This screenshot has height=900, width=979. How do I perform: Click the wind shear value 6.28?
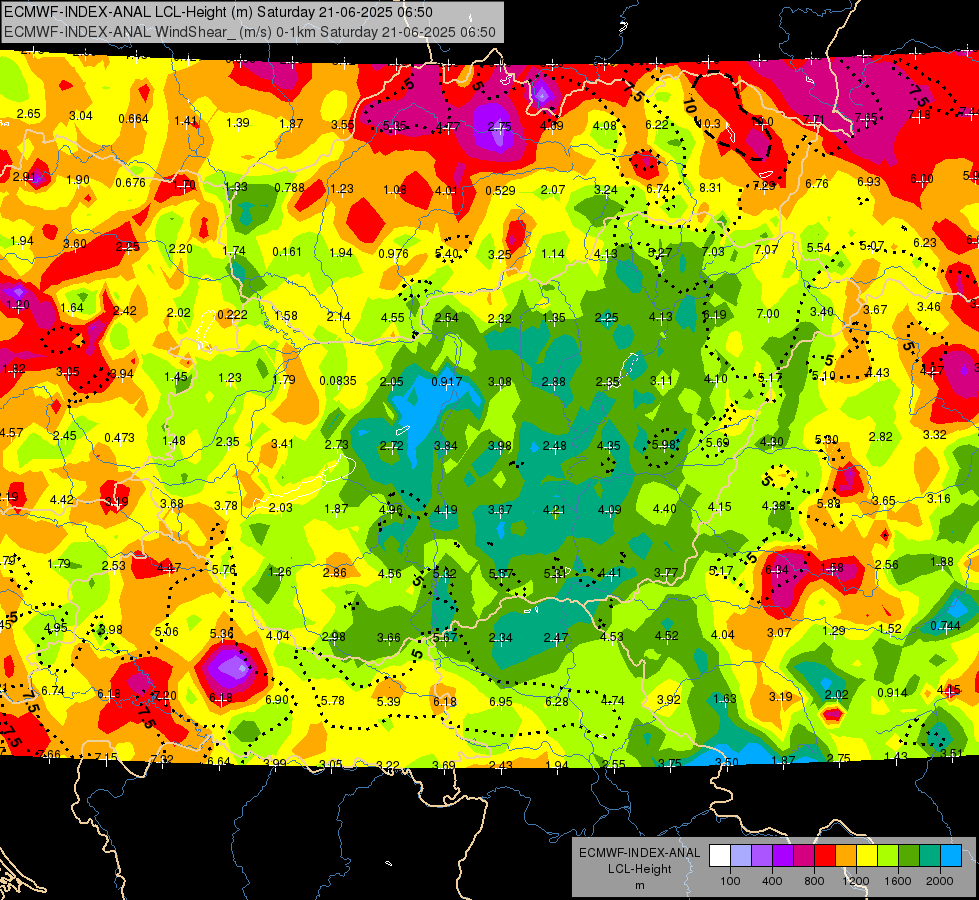pos(556,701)
